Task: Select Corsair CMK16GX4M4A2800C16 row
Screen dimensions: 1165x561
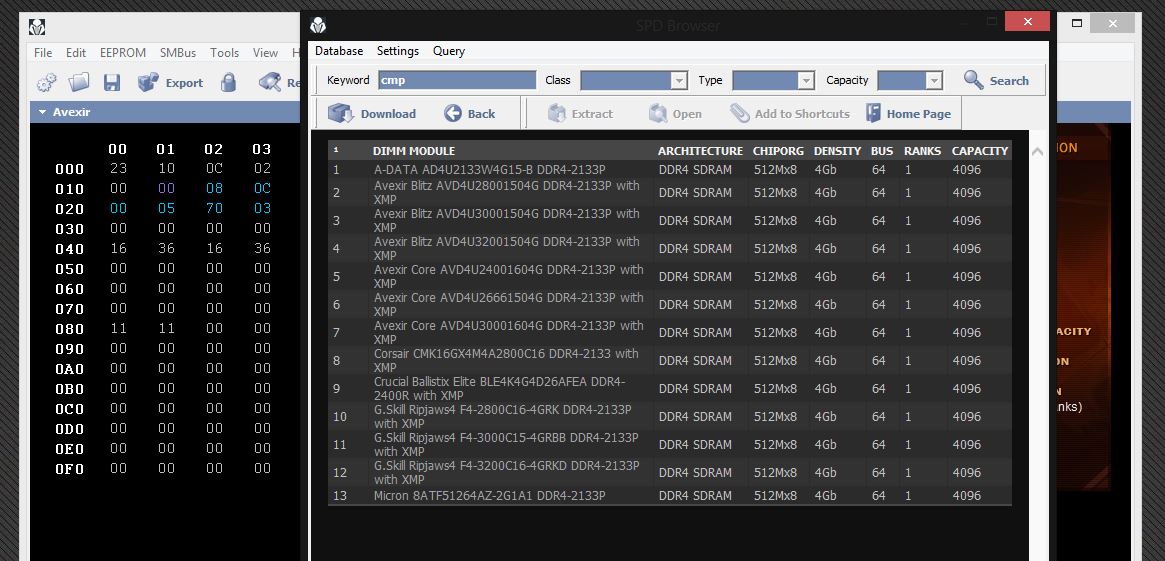Action: (x=669, y=360)
